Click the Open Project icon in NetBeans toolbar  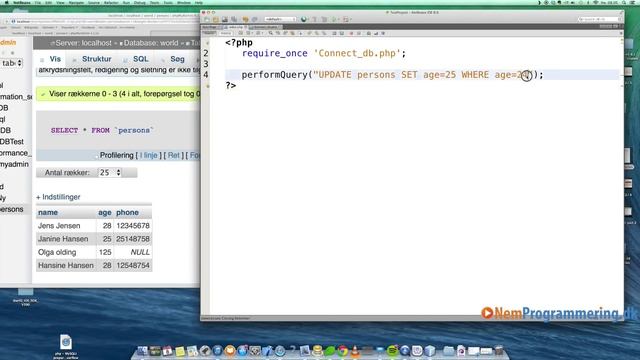point(225,19)
